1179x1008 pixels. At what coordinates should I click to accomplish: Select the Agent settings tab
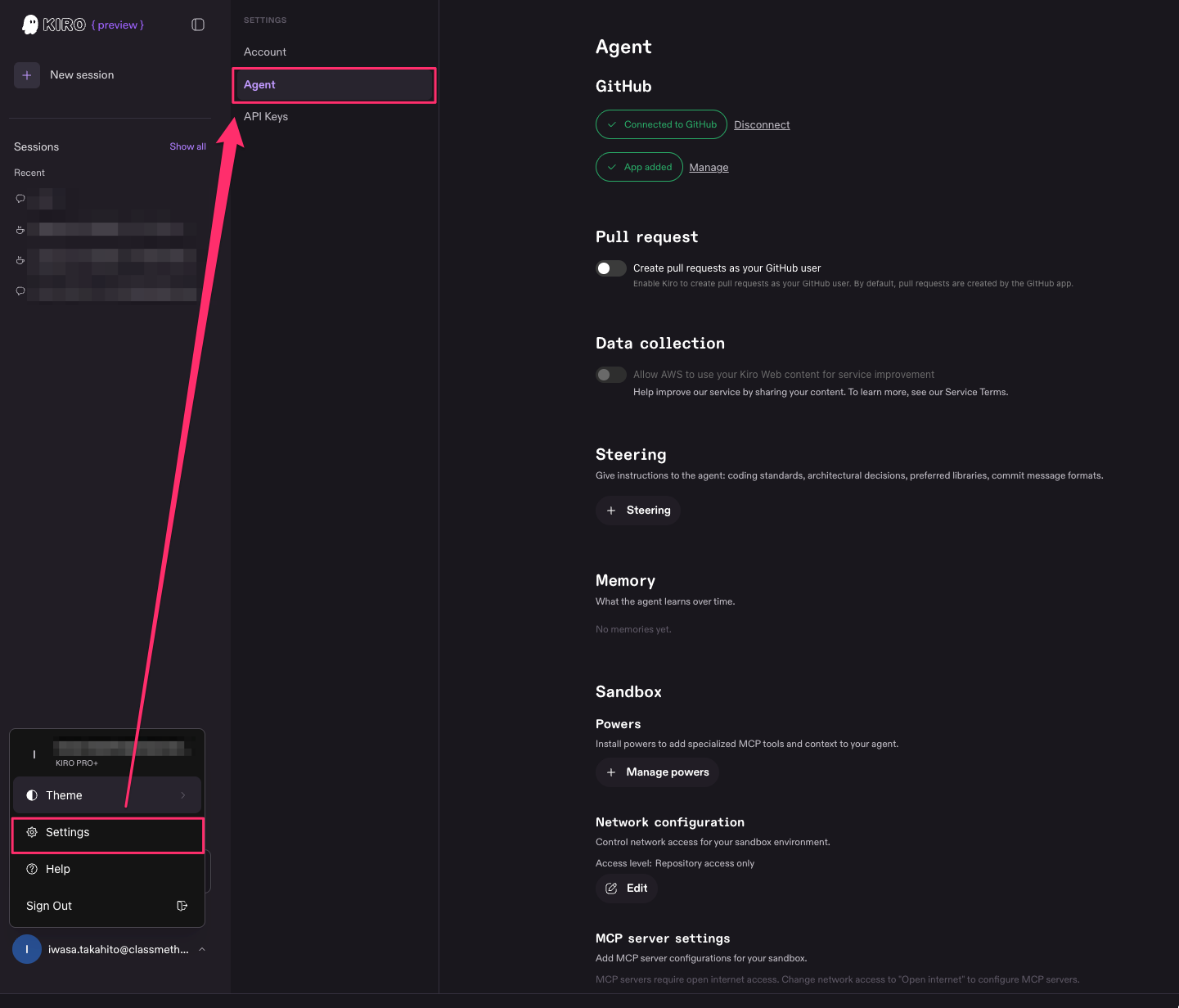334,85
